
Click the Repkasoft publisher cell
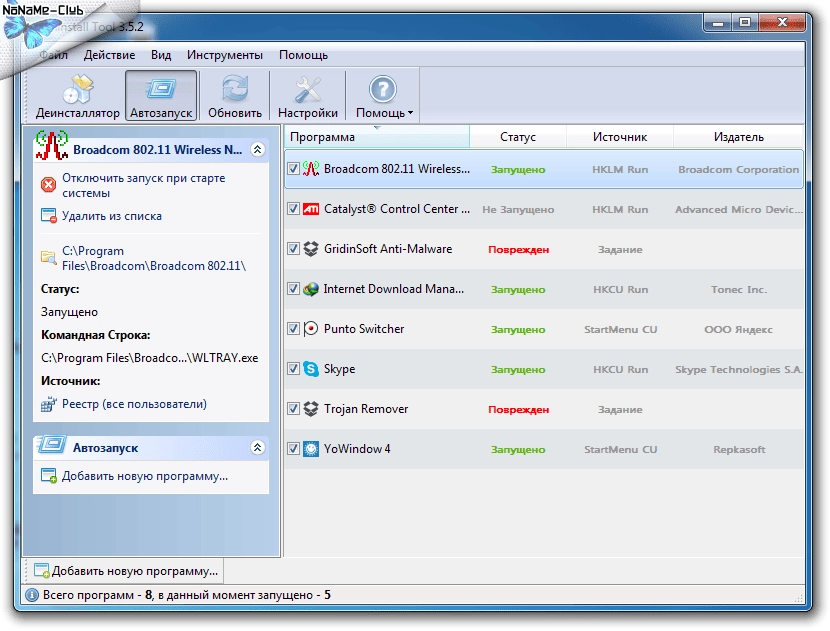(x=739, y=449)
